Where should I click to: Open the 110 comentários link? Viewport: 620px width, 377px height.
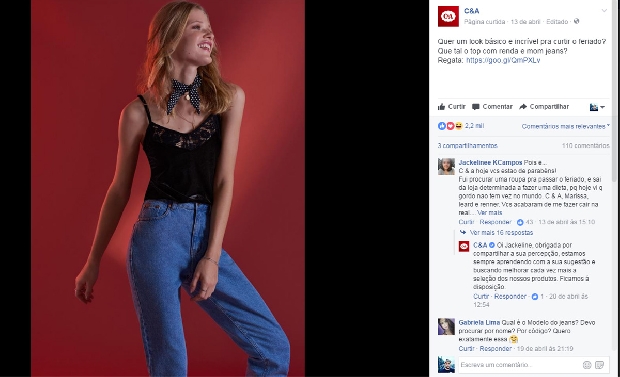point(586,146)
